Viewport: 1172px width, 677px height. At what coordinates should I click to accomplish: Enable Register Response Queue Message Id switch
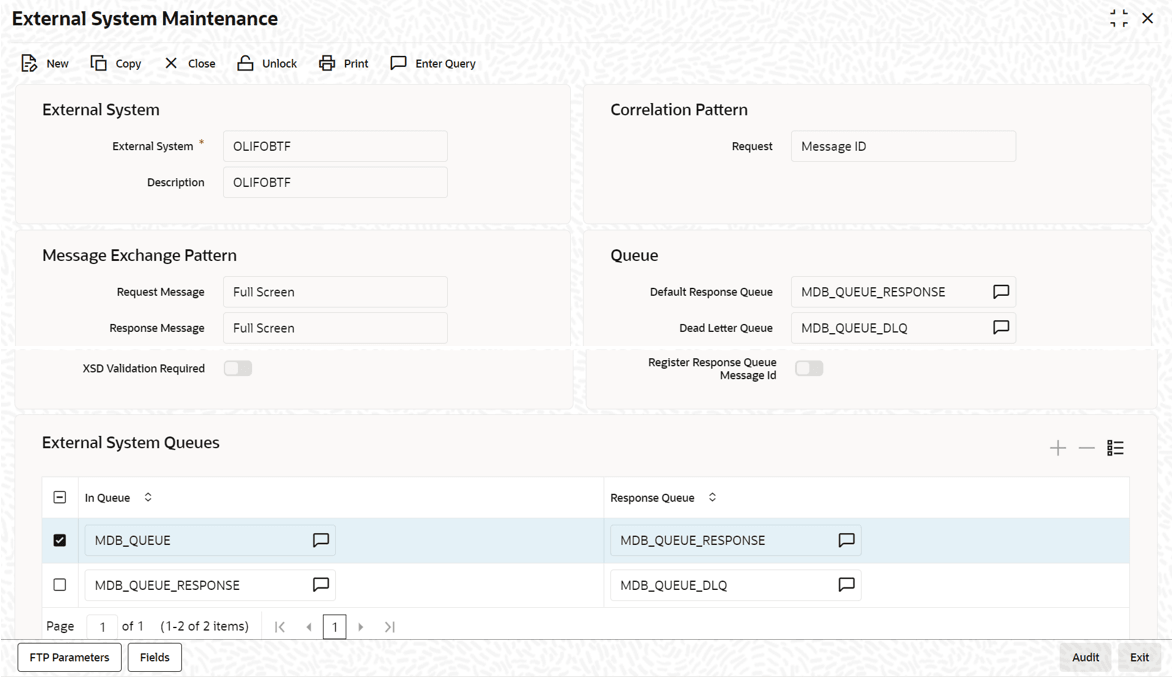click(x=809, y=368)
